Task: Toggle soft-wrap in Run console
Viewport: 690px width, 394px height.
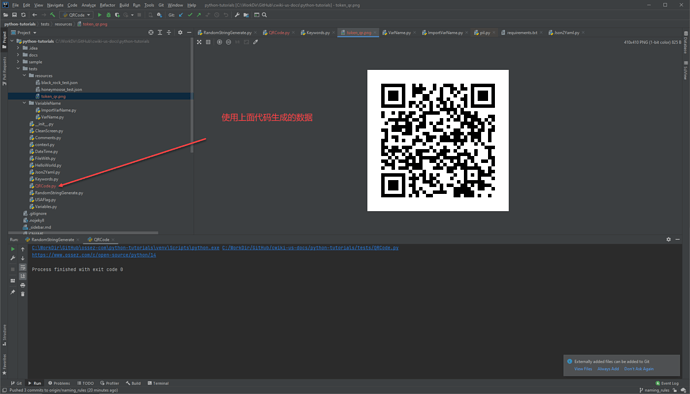Action: [23, 267]
